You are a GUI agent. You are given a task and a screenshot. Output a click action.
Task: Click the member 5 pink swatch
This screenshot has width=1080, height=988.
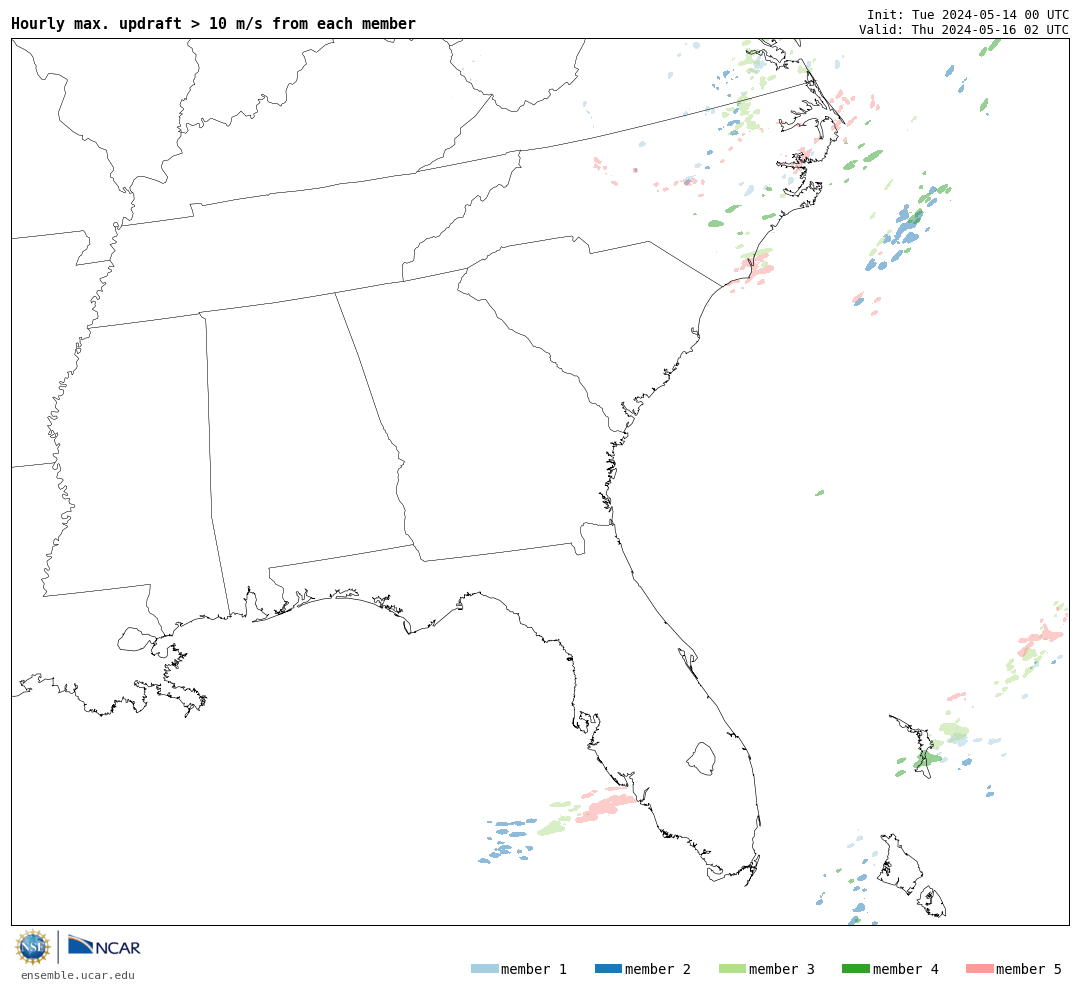tap(980, 969)
